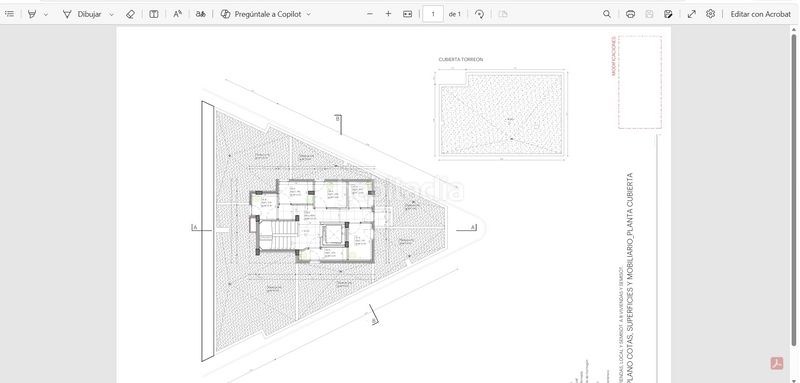Expand highlight color options dropdown
This screenshot has width=800, height=383.
[46, 14]
